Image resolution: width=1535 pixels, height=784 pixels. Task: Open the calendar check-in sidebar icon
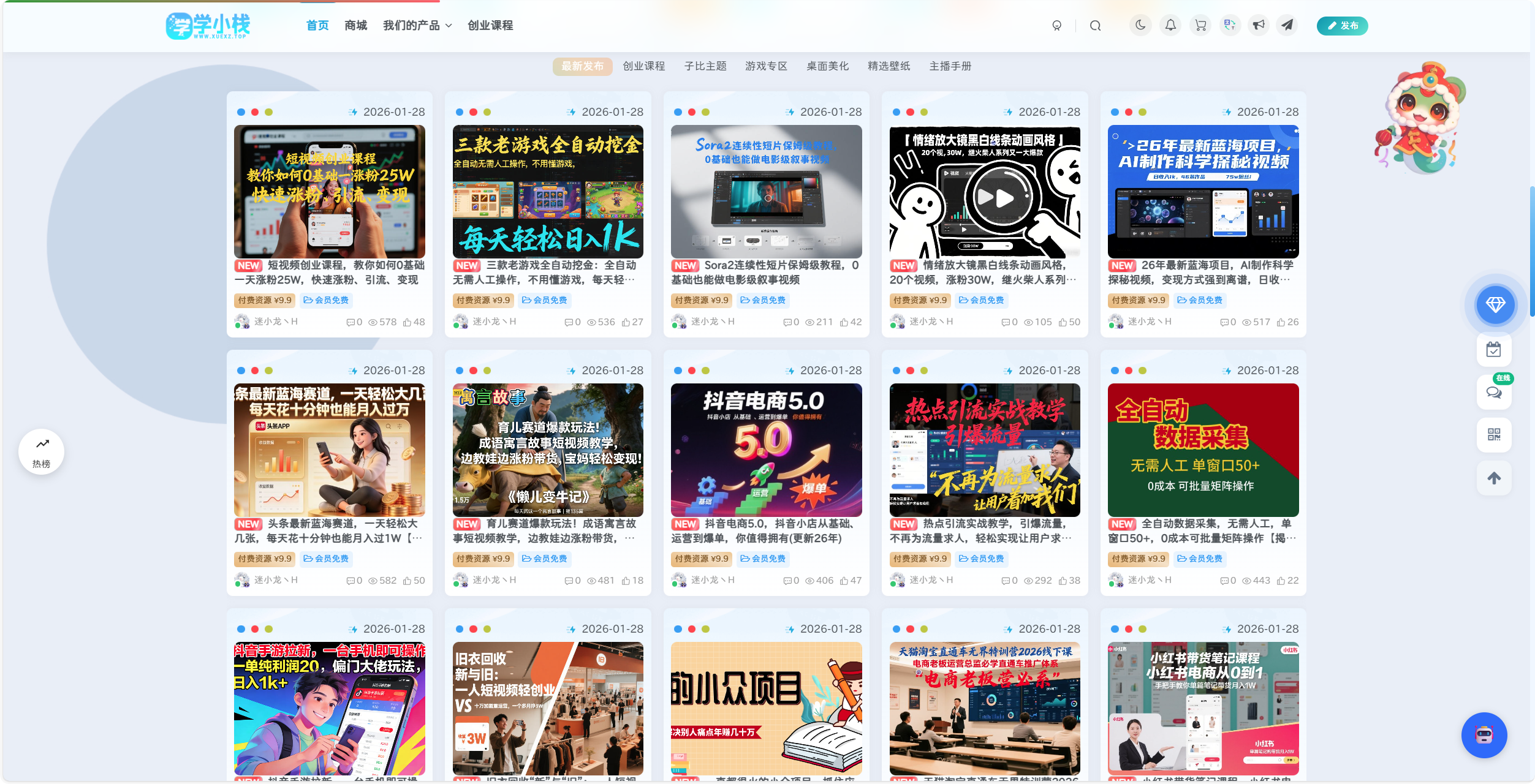(x=1494, y=349)
